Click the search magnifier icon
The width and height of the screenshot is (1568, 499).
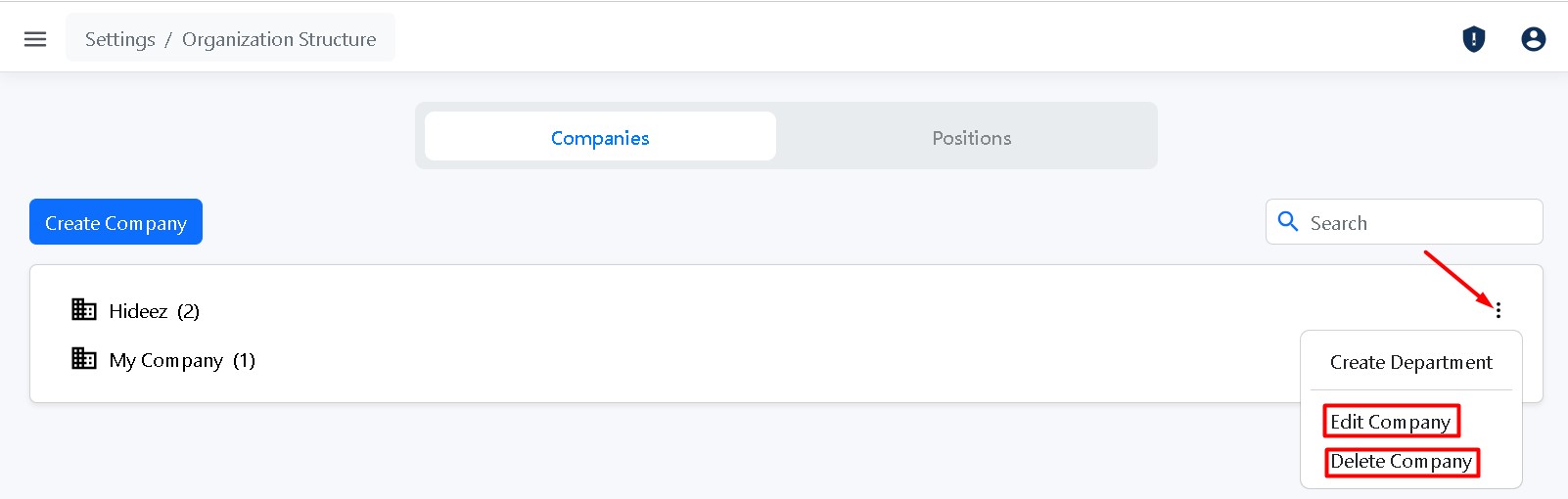1288,222
